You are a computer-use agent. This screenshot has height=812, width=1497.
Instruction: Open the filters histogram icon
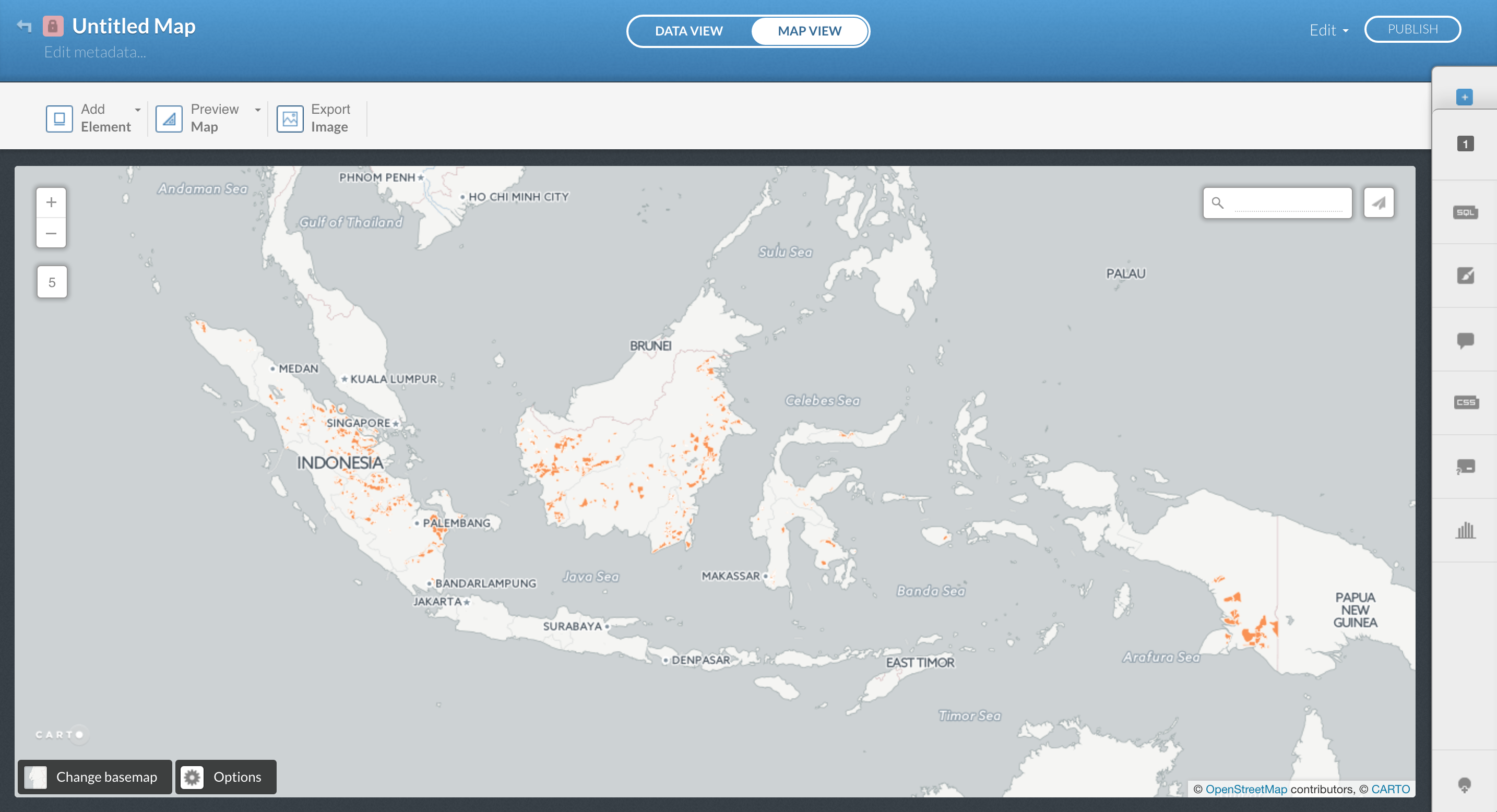click(x=1465, y=530)
